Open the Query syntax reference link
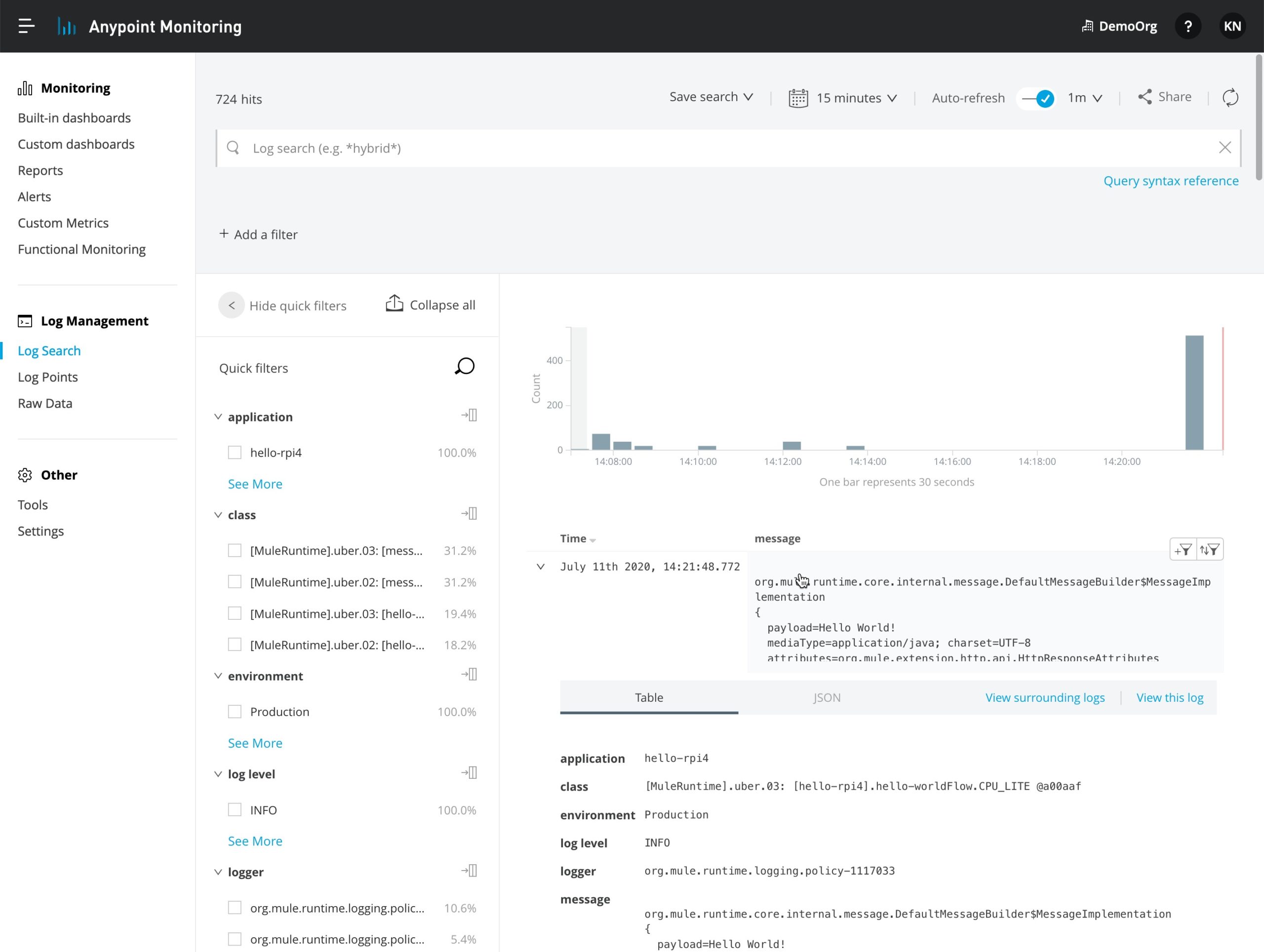The width and height of the screenshot is (1264, 952). [1171, 181]
